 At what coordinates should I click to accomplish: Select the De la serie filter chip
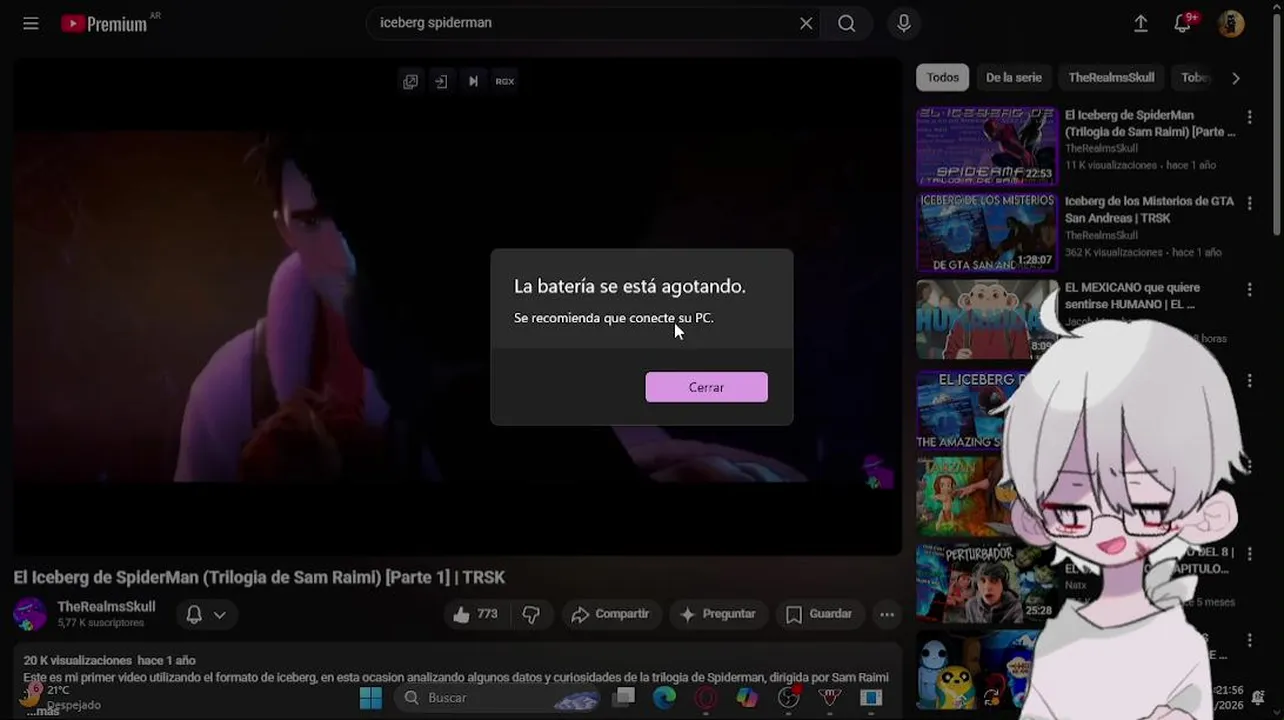tap(1013, 77)
